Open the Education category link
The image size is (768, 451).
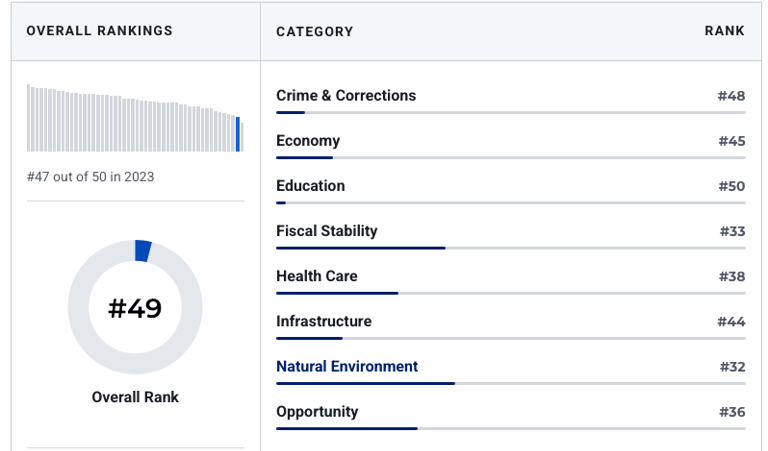click(x=310, y=186)
